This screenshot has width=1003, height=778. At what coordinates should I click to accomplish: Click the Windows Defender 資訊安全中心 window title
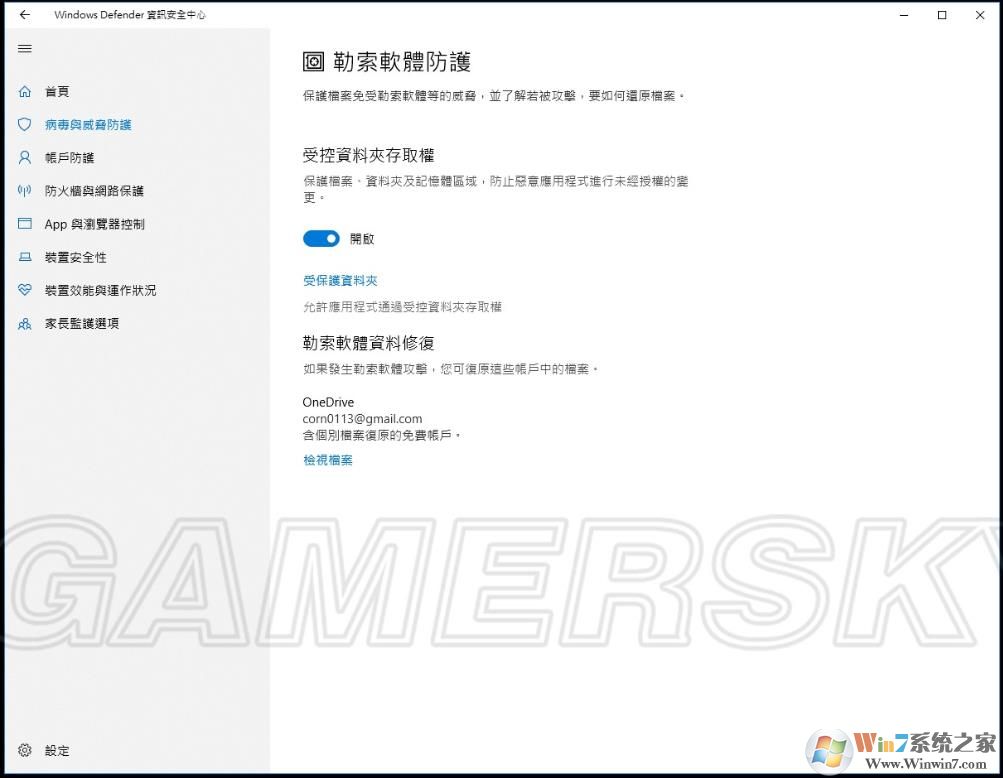pyautogui.click(x=130, y=15)
